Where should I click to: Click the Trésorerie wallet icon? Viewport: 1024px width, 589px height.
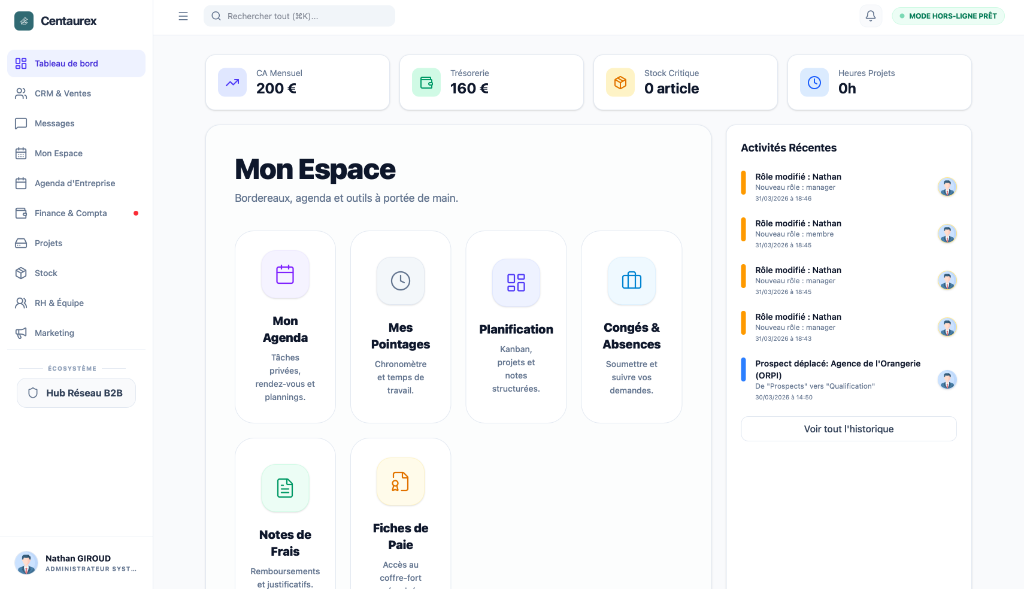(x=426, y=82)
